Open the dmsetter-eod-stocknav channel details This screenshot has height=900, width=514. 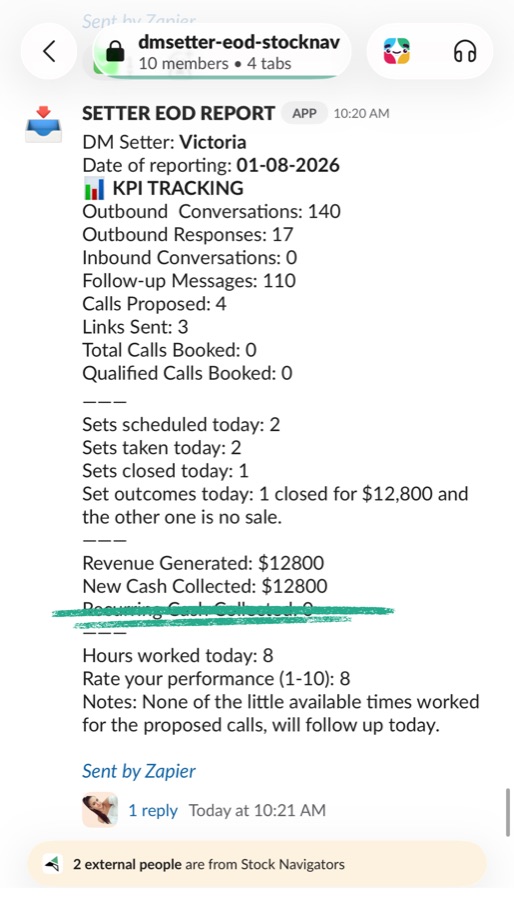pos(222,51)
